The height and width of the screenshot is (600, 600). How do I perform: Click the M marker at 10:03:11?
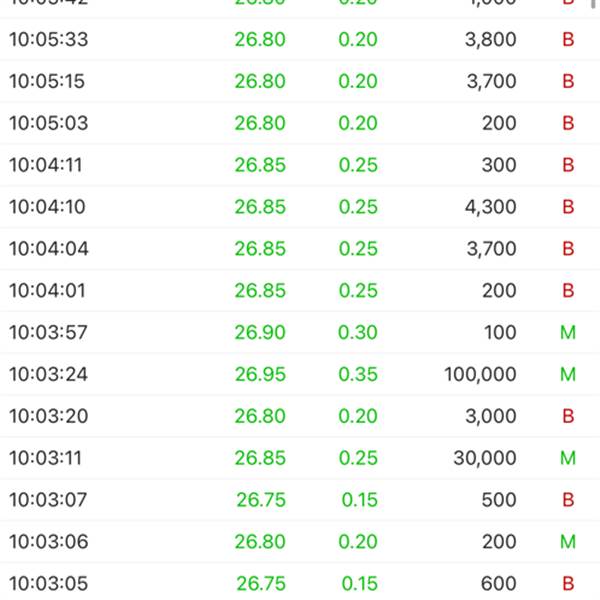[x=568, y=458]
